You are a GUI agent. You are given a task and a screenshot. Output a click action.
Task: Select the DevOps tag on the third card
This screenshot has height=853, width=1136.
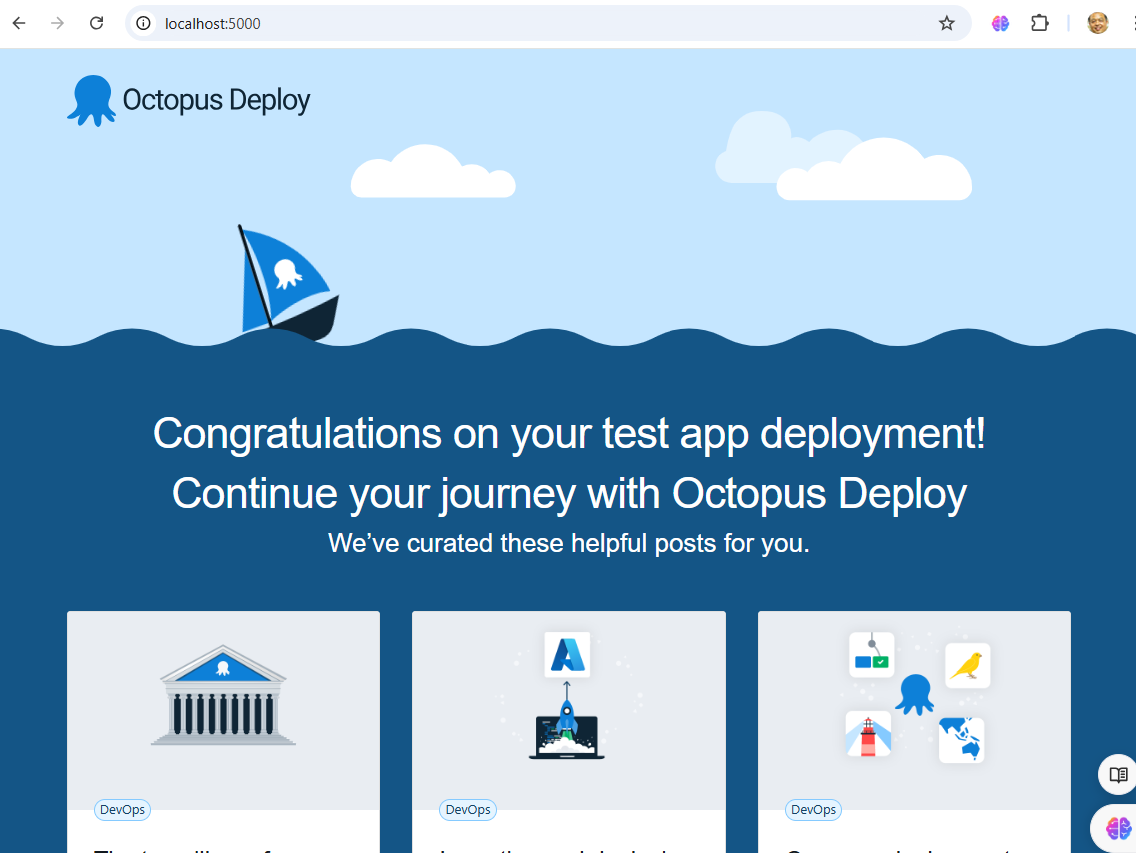pyautogui.click(x=813, y=810)
